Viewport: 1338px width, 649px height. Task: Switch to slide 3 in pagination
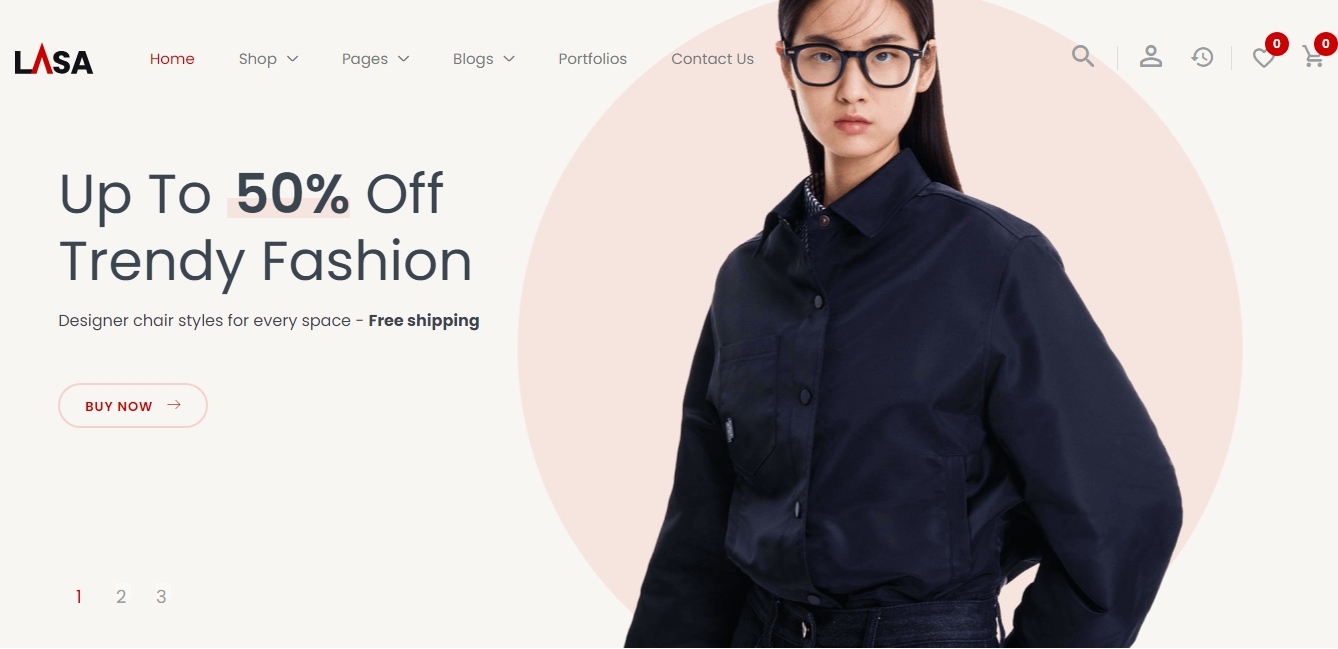tap(161, 597)
